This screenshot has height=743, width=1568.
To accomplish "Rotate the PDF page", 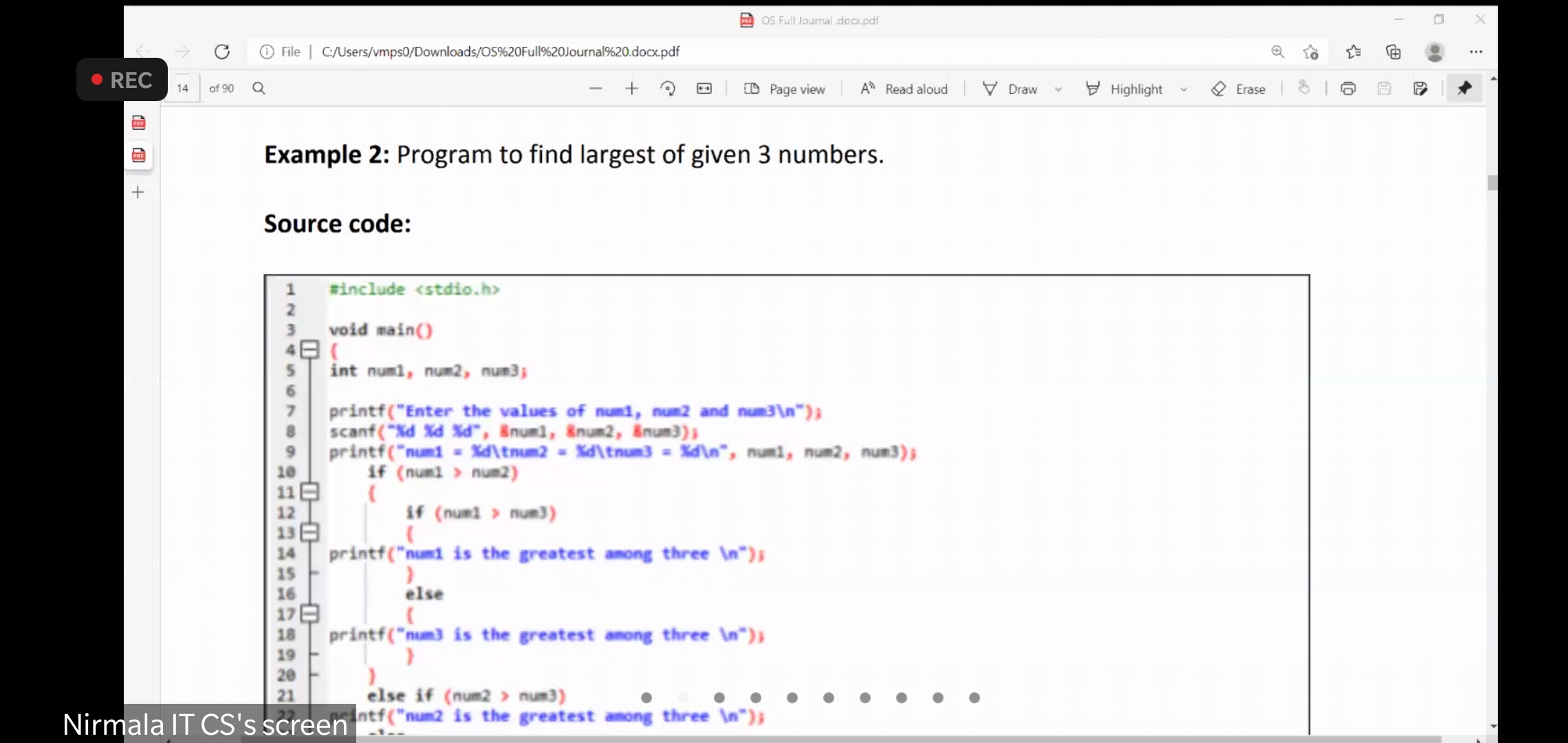I will pyautogui.click(x=668, y=89).
